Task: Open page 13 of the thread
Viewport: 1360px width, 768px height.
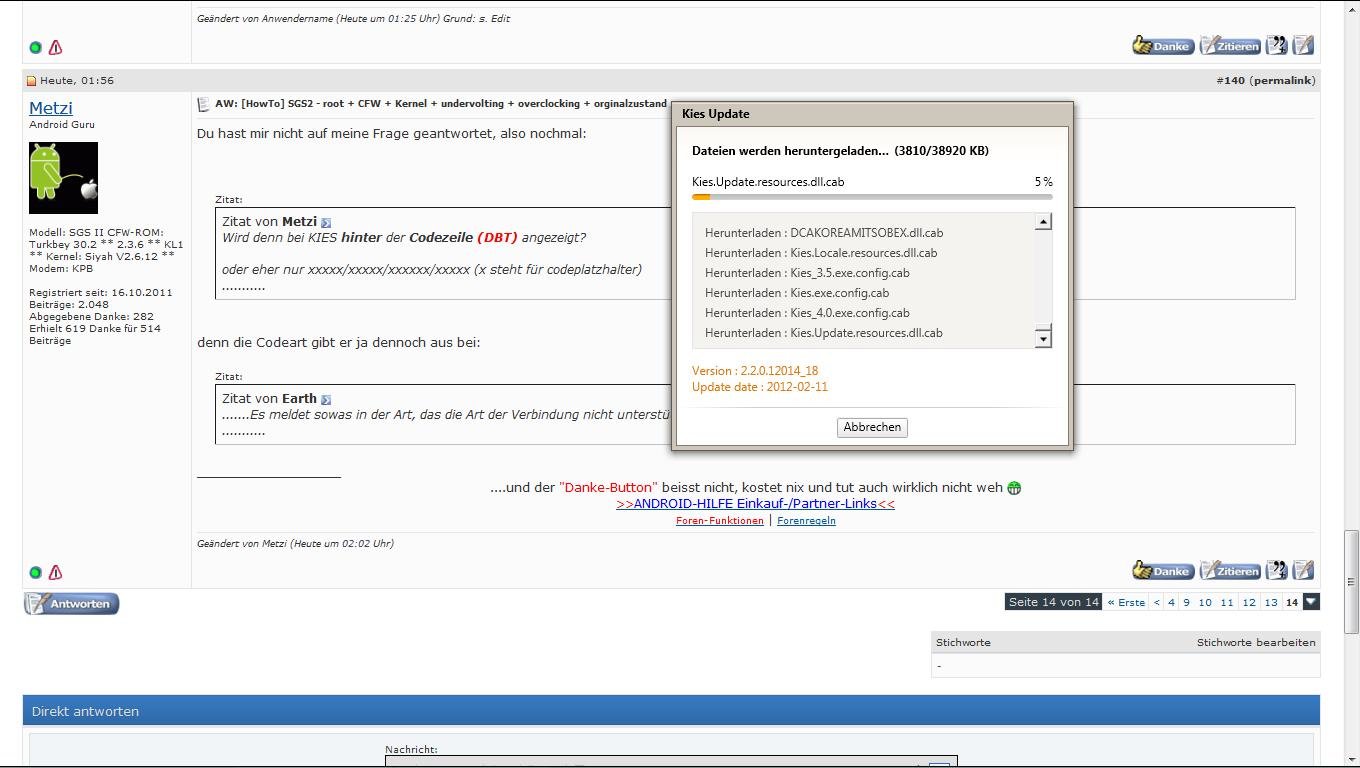Action: point(1271,602)
